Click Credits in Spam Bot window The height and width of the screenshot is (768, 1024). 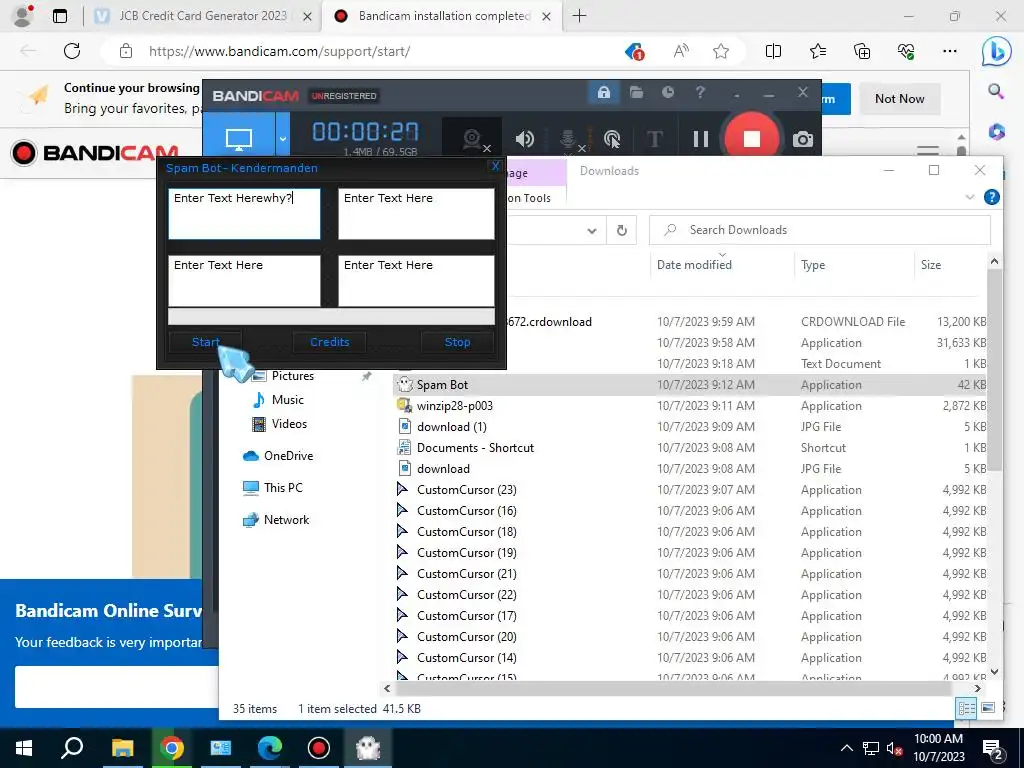pos(329,342)
